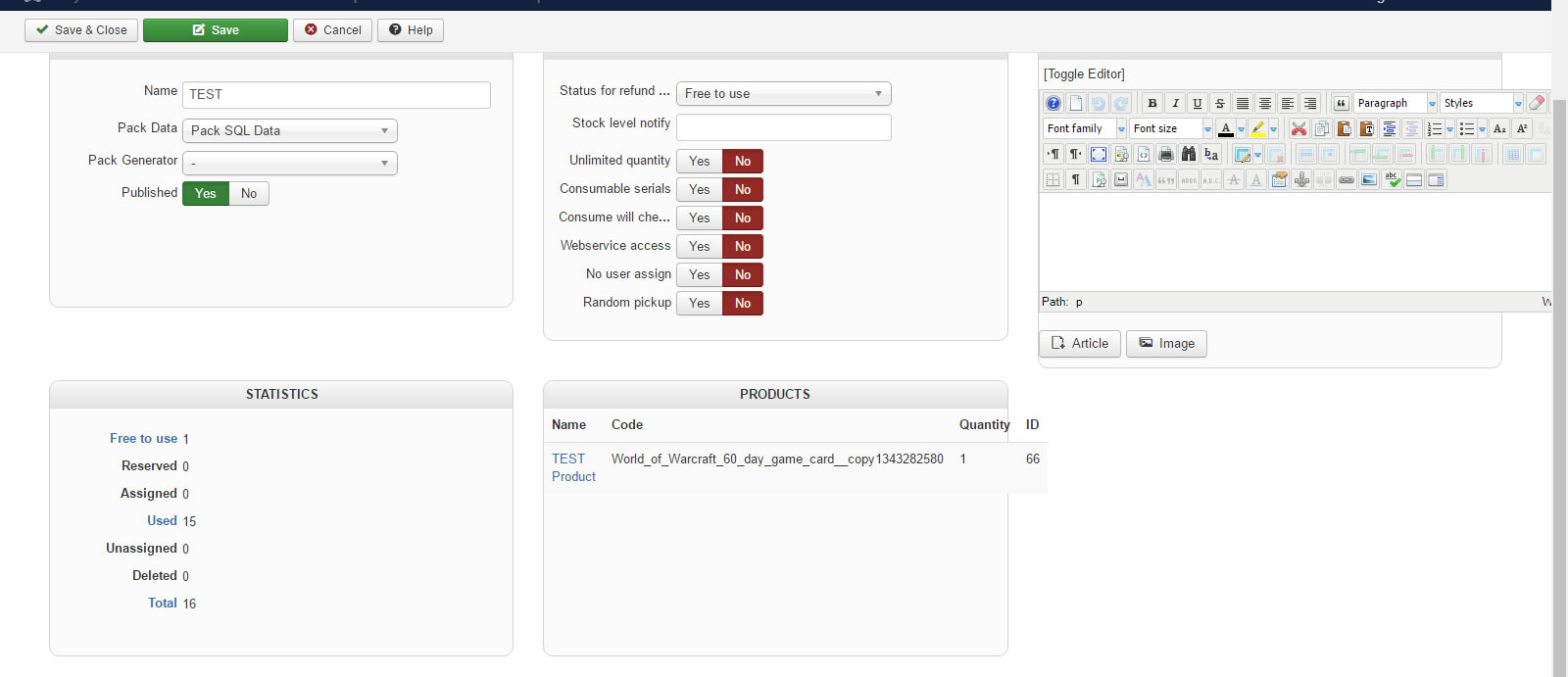
Task: Click the Stock level notify field
Action: [784, 127]
